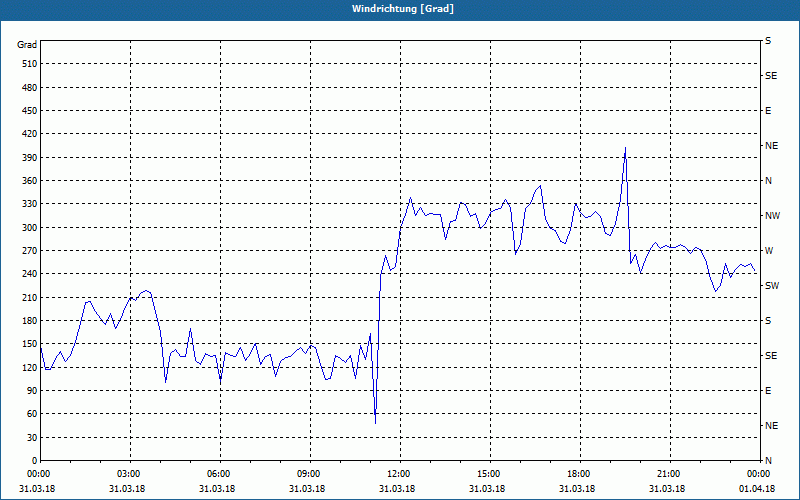Click the '03:00' time label
Viewport: 800px width, 500px height.
pos(130,473)
